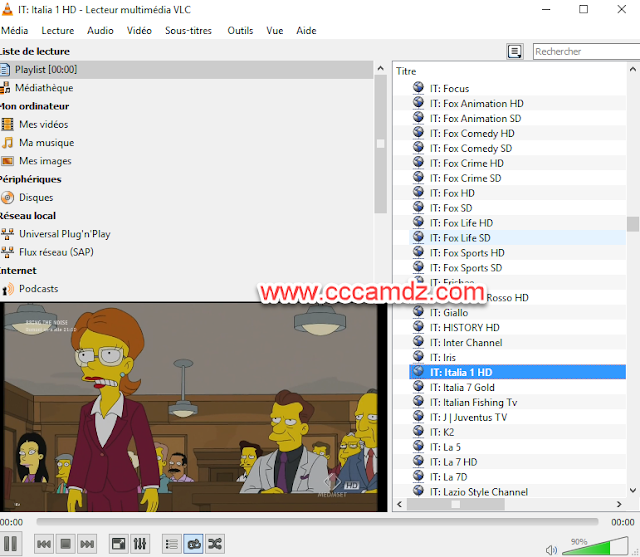Mute audio via the speaker icon
640x557 pixels.
pos(551,550)
